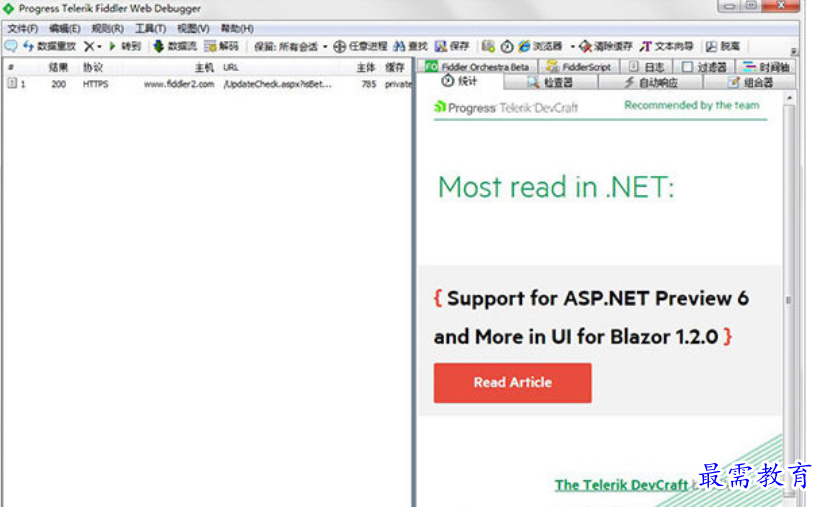Click the toolbar overflow arrow at right end
The width and height of the screenshot is (820, 507).
(x=793, y=51)
